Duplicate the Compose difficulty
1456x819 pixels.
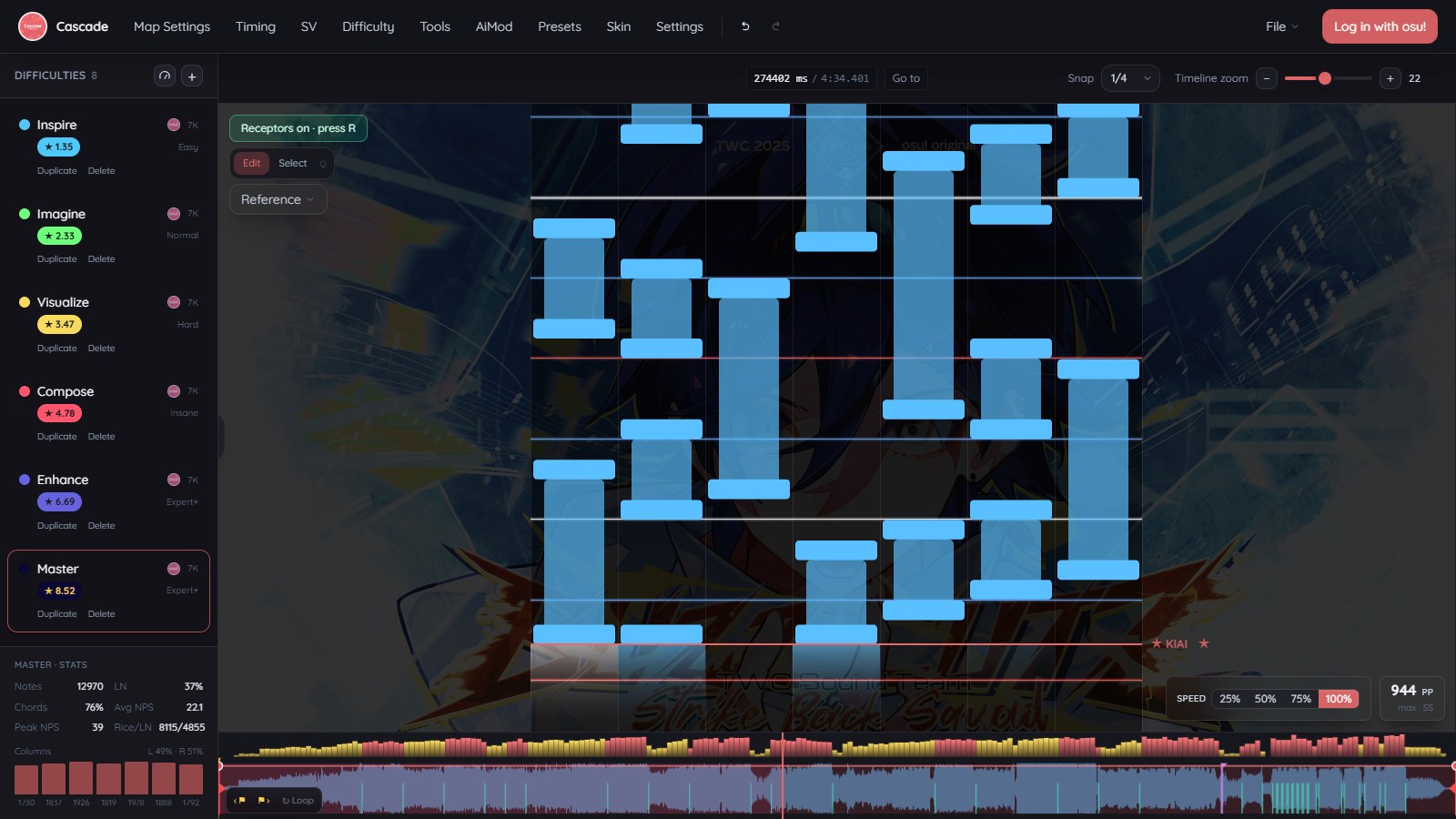[x=57, y=437]
